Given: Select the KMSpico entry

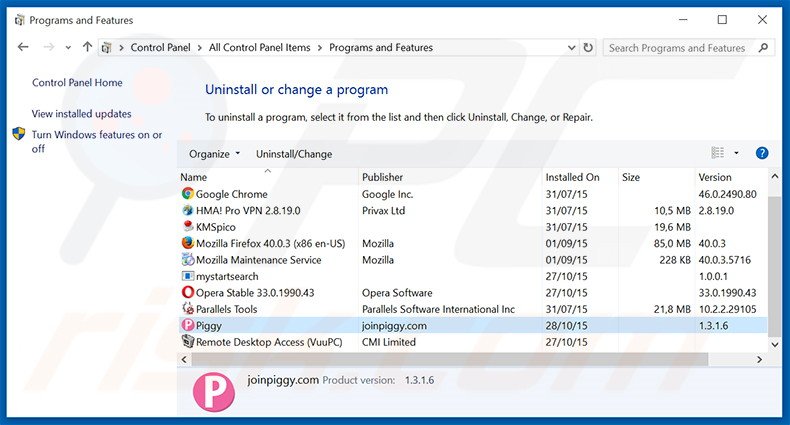Looking at the screenshot, I should click(216, 227).
